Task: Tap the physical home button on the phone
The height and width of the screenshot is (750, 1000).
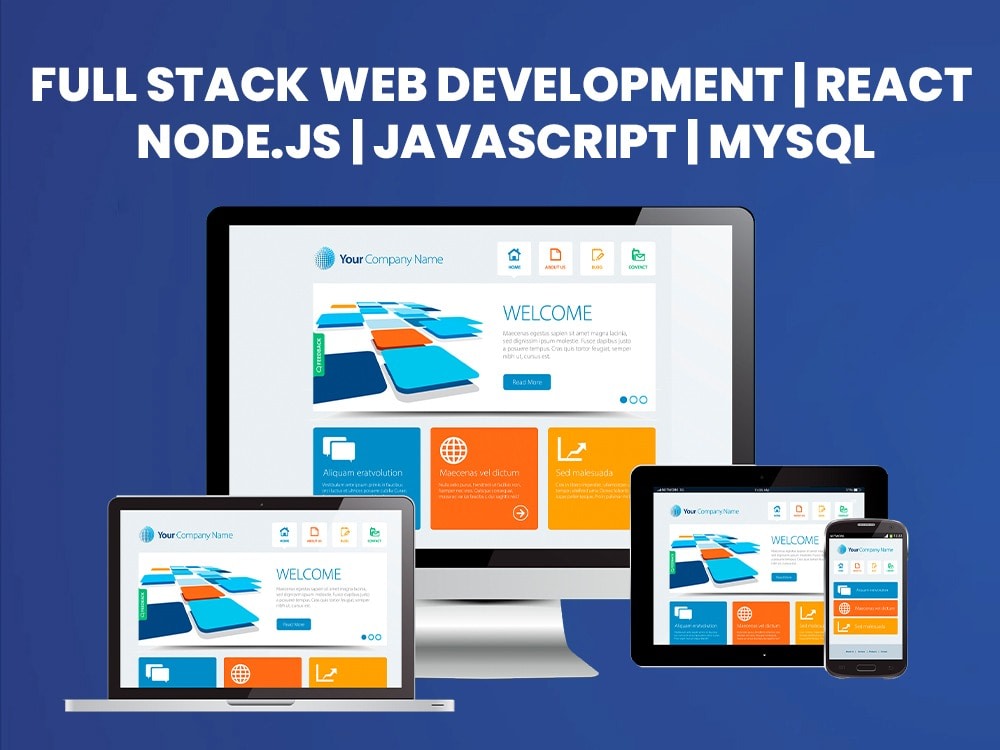Action: pyautogui.click(x=865, y=668)
